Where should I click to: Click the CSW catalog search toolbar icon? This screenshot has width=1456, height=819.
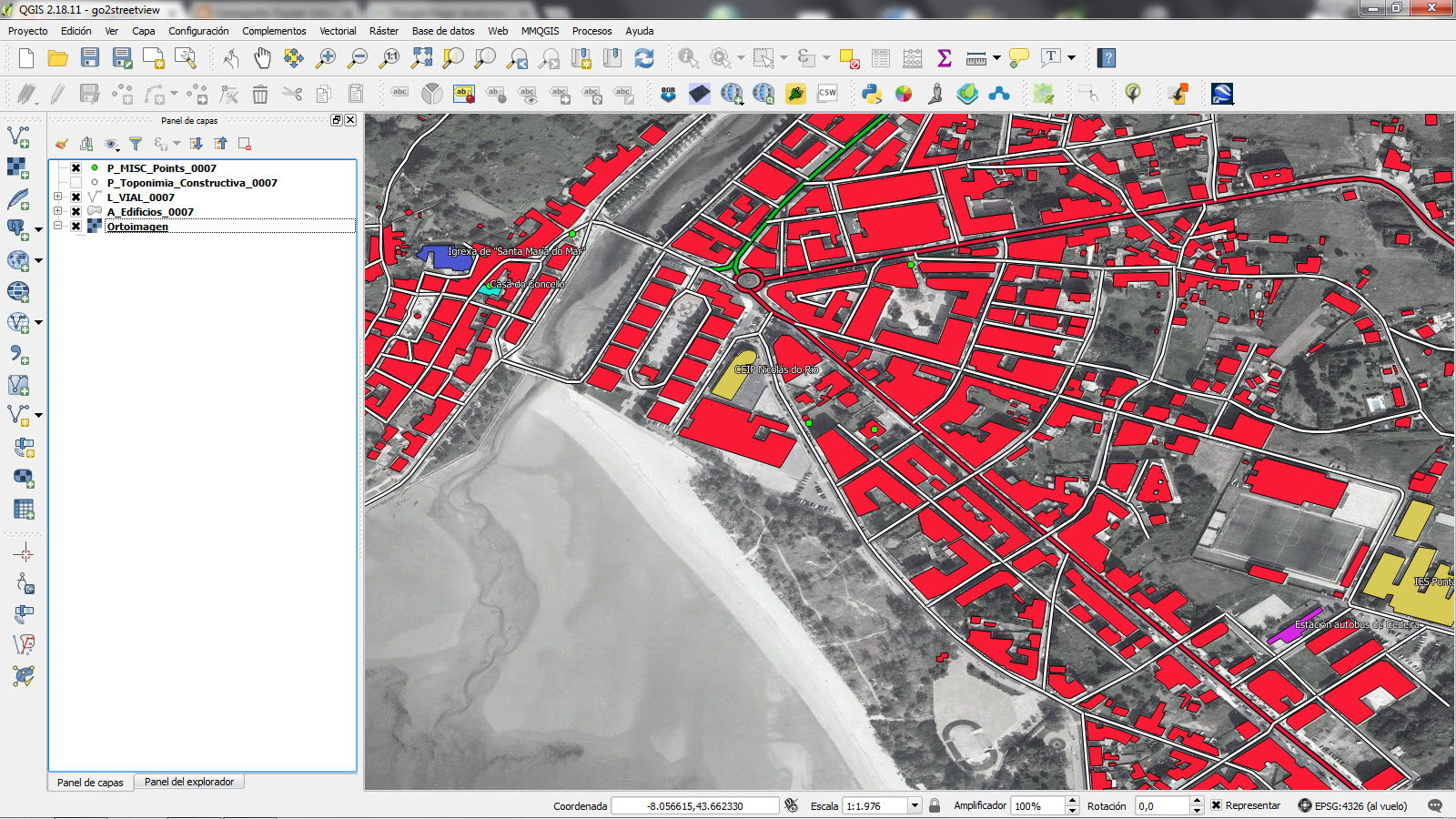(x=826, y=92)
